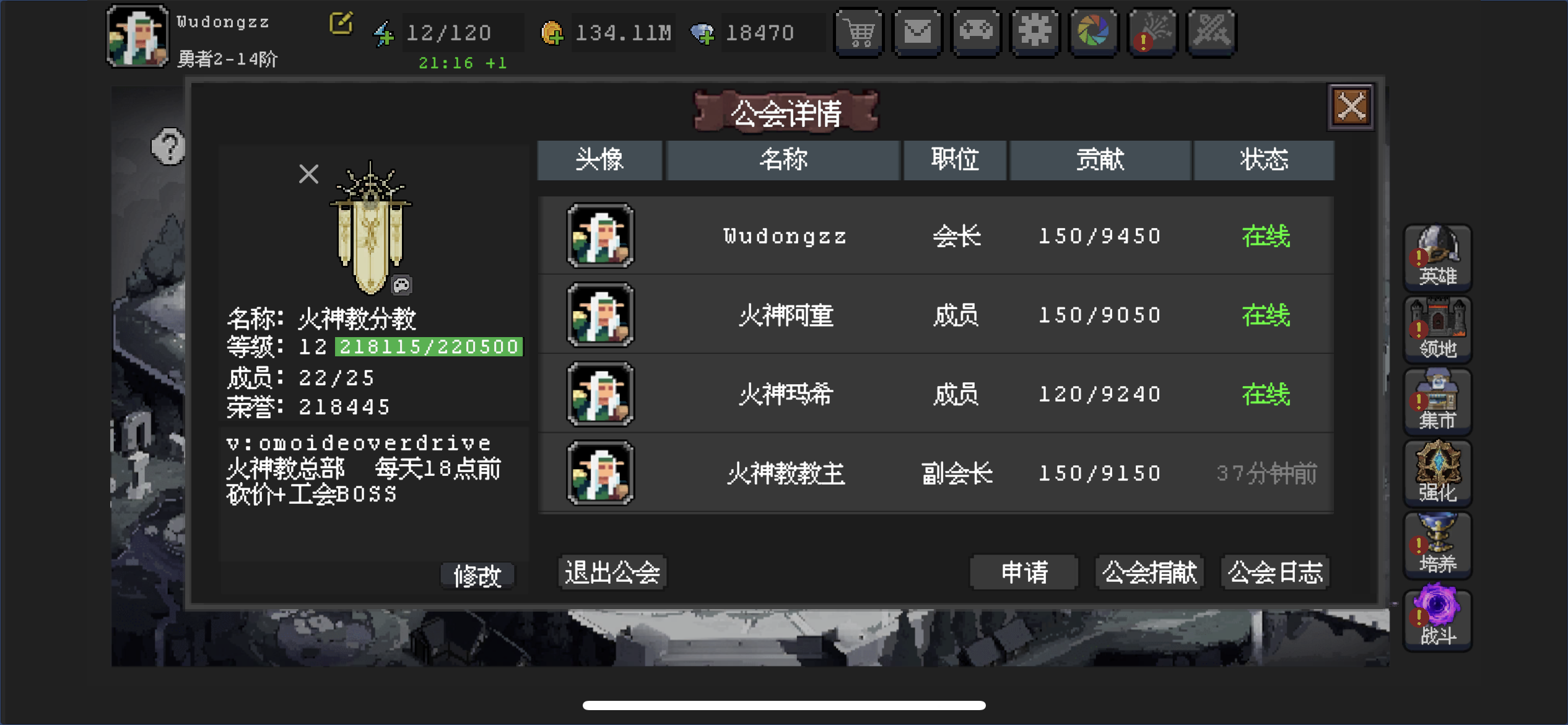Click the guild experience progress bar
Screen dimensions: 1568x725
tap(429, 346)
